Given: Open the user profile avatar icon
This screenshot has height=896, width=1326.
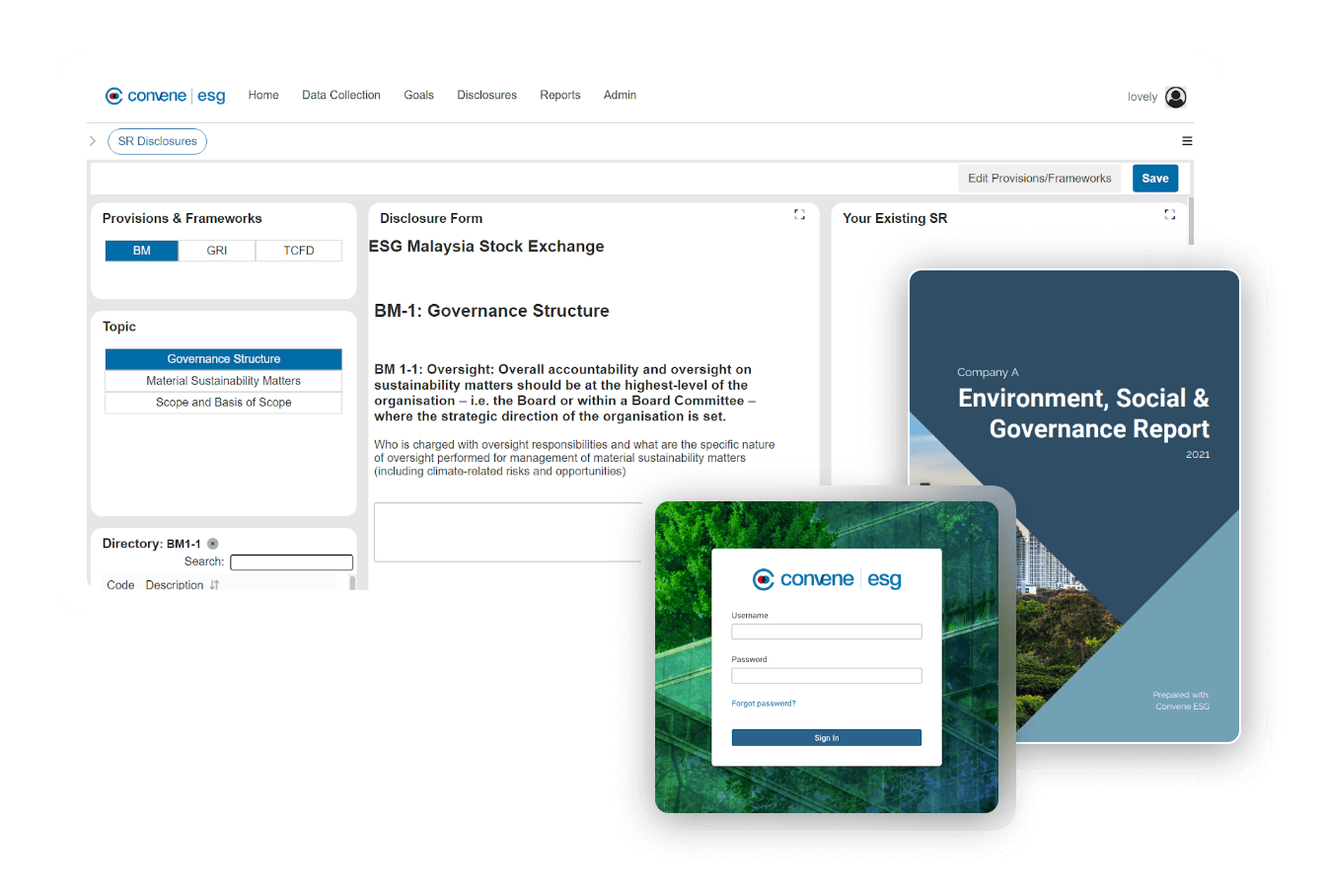Looking at the screenshot, I should tap(1175, 97).
